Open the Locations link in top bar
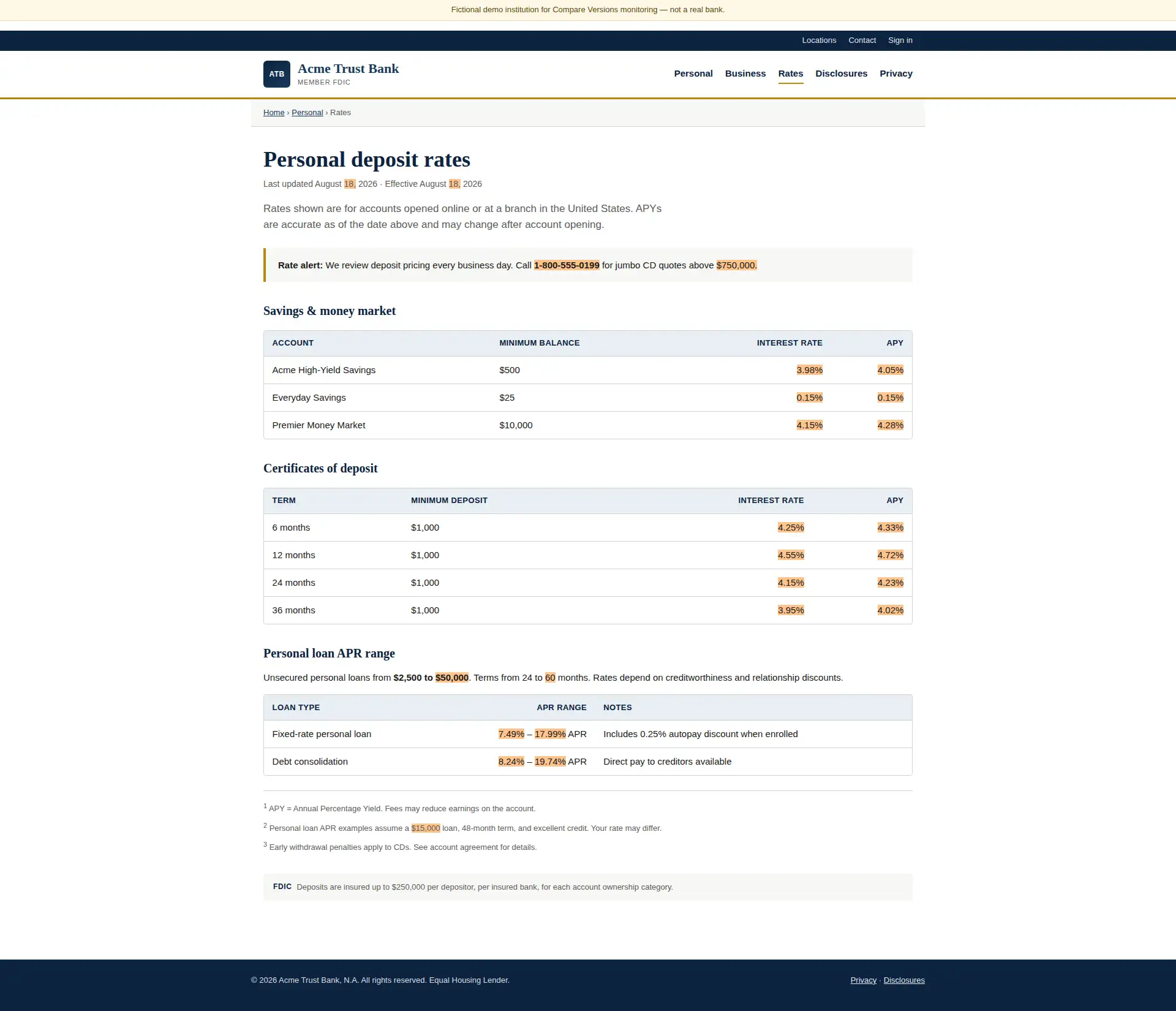The width and height of the screenshot is (1176, 1011). (x=819, y=40)
